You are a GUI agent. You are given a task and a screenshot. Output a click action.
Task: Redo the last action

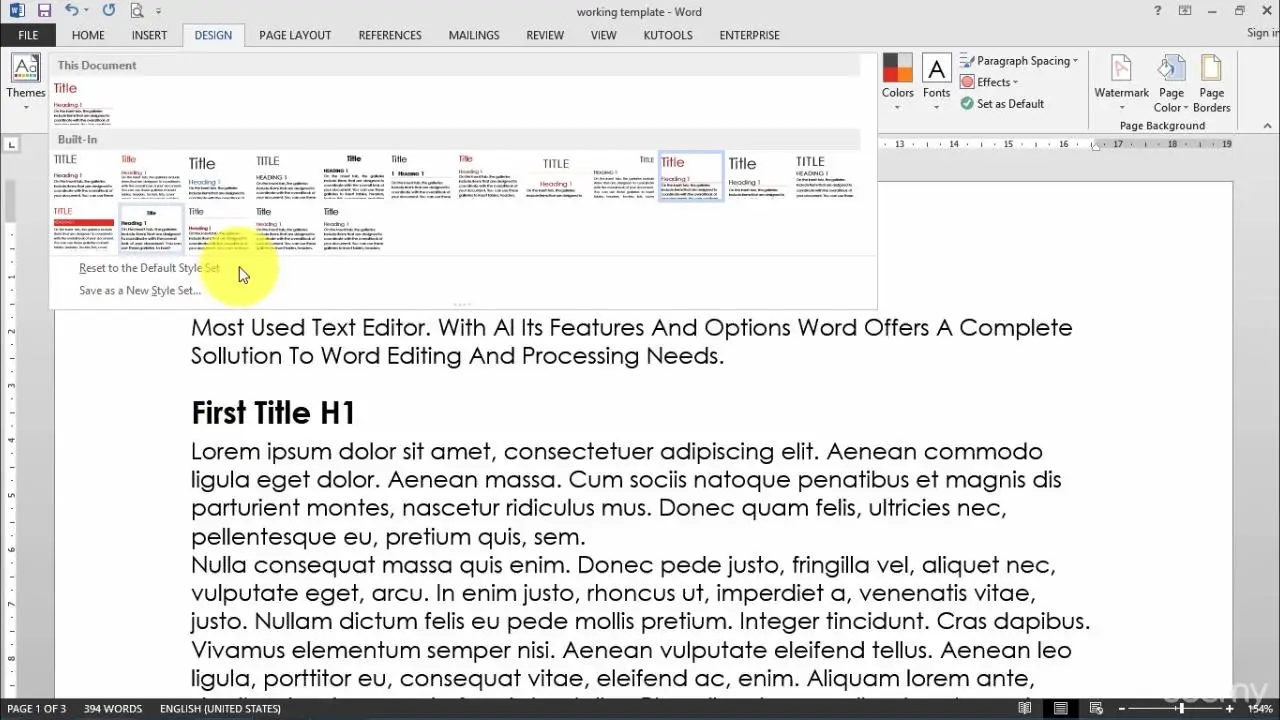point(108,11)
